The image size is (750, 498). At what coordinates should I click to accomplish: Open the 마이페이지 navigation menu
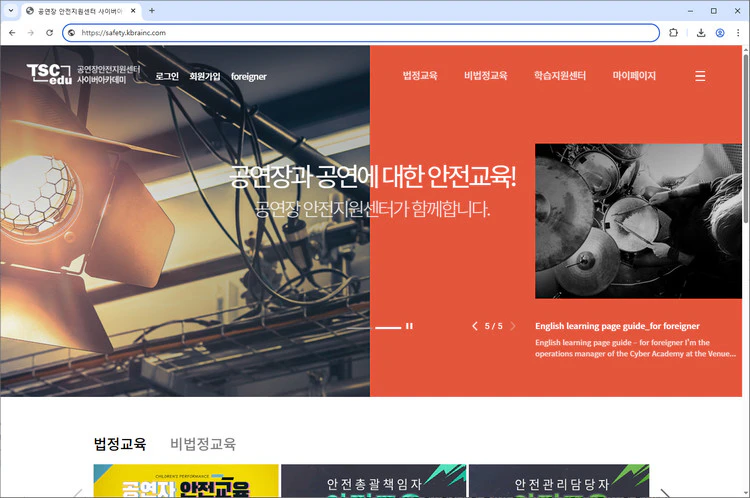coord(634,76)
